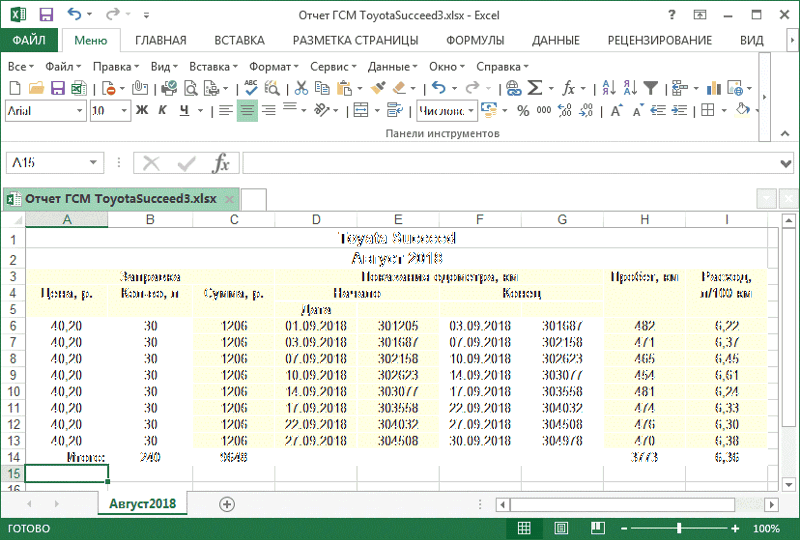Image resolution: width=800 pixels, height=540 pixels.
Task: Copy selection with the copy icon
Action: 322,88
